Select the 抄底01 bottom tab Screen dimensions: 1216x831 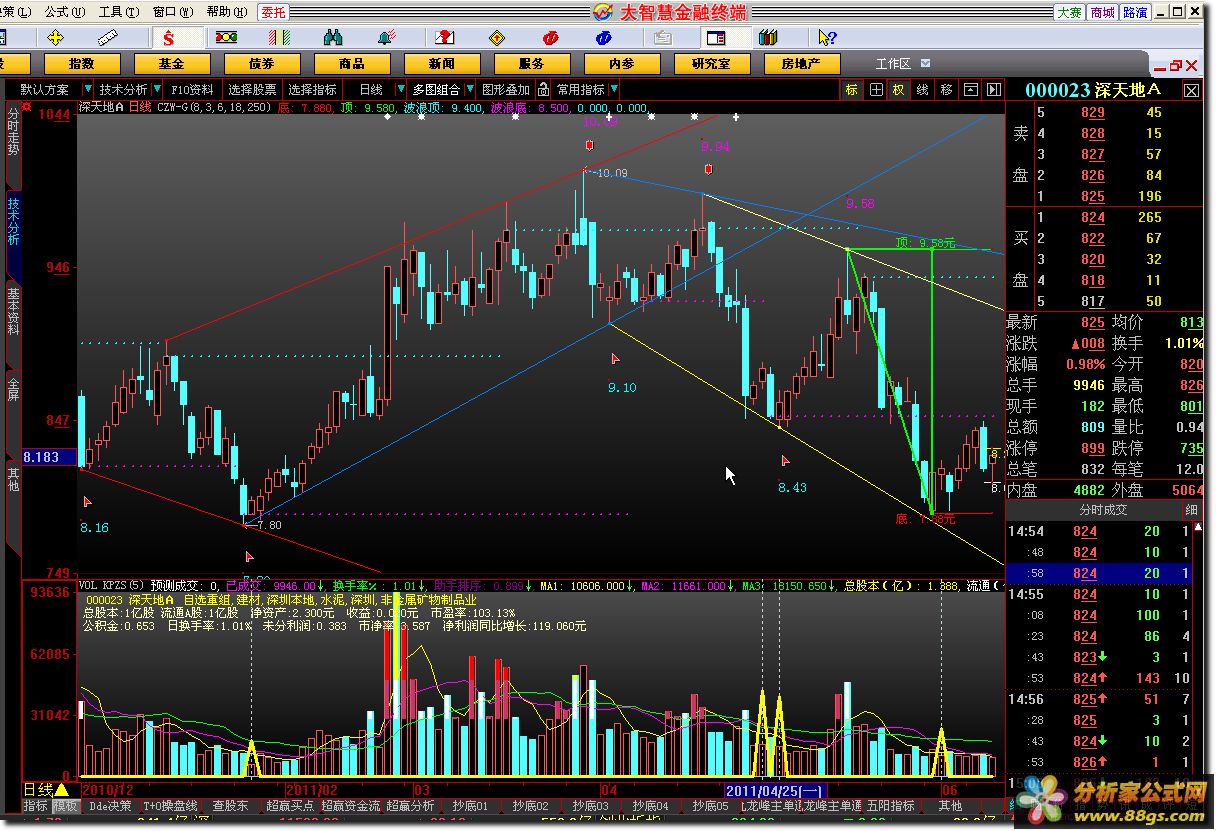point(470,806)
